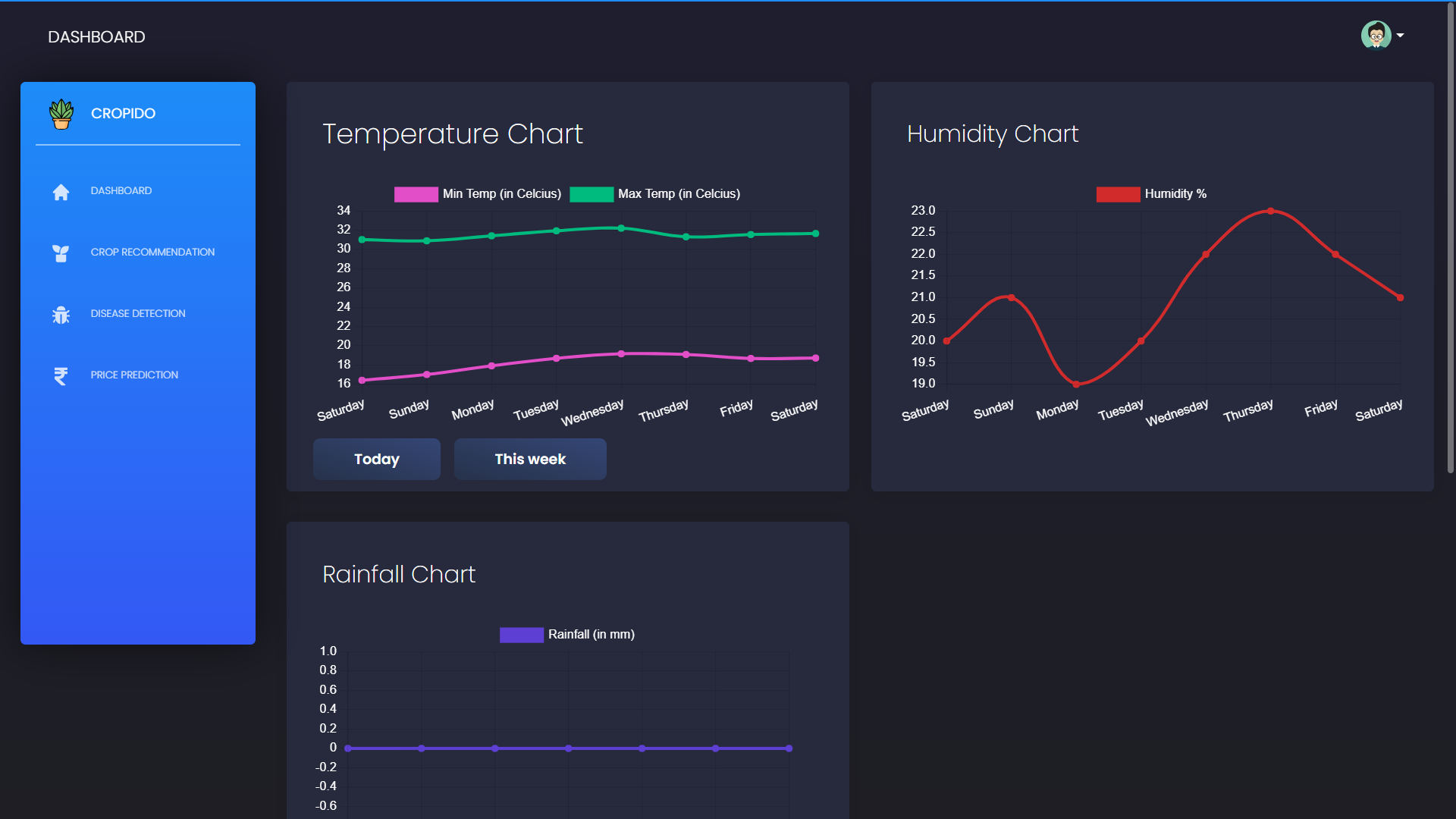The image size is (1456, 819).
Task: Open the PRICE PREDICTION menu entry
Action: coord(134,375)
